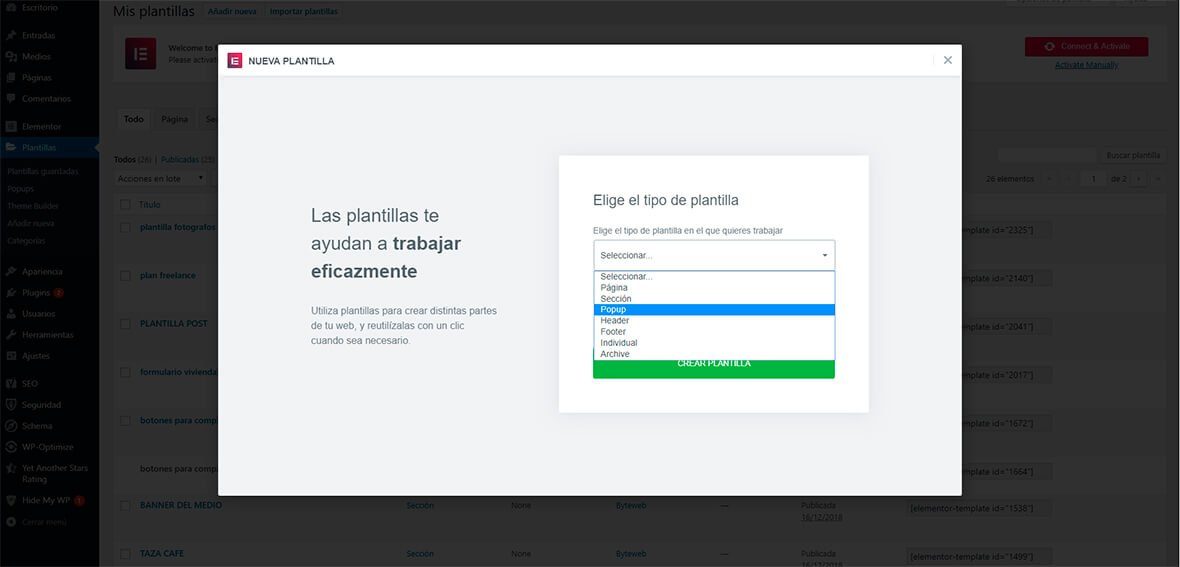Click template search input field

pyautogui.click(x=1047, y=155)
